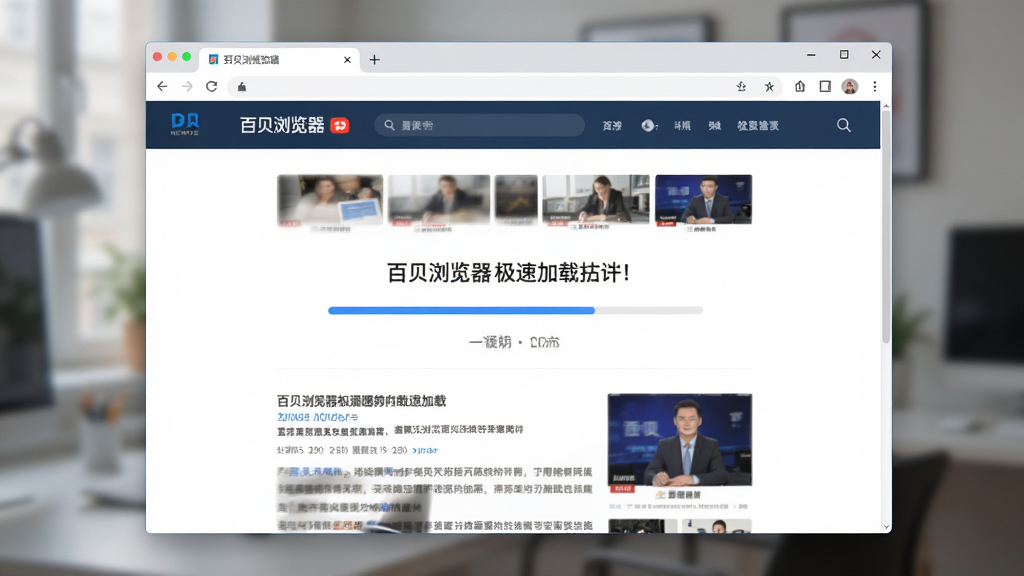
Task: Click the small blue link after article stats
Action: (x=425, y=451)
